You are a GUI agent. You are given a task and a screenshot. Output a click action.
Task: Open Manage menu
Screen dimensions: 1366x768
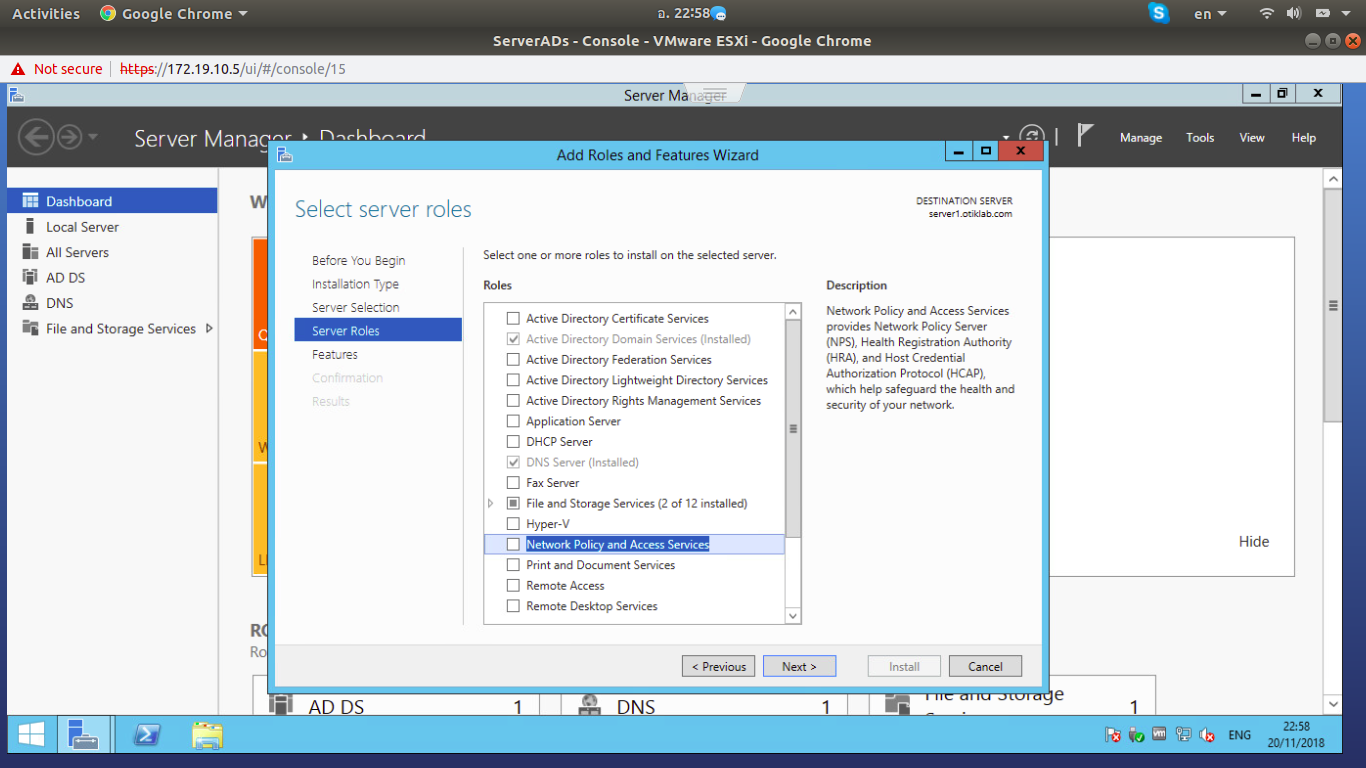click(x=1141, y=138)
